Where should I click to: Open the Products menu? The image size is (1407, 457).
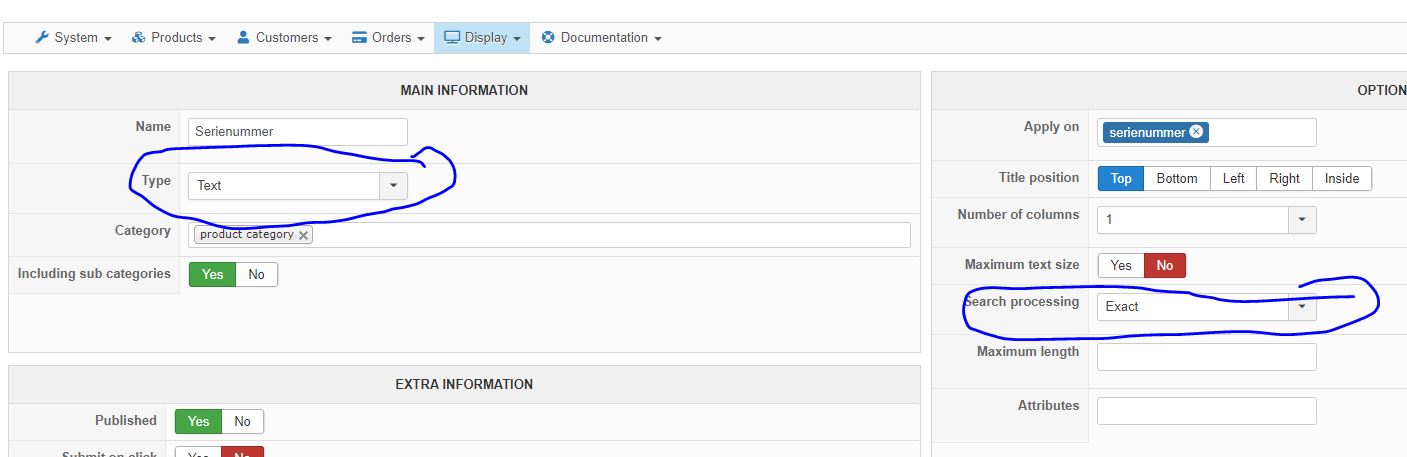pos(176,38)
